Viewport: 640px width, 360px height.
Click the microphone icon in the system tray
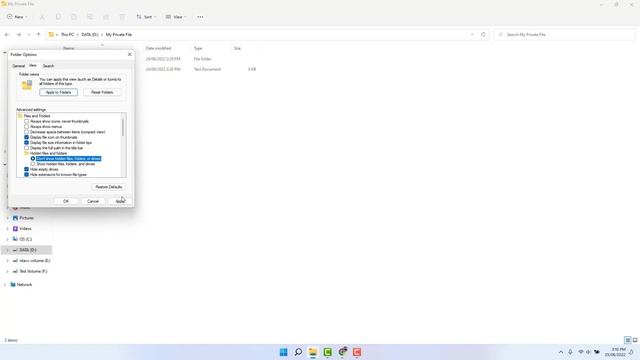pyautogui.click(x=570, y=352)
